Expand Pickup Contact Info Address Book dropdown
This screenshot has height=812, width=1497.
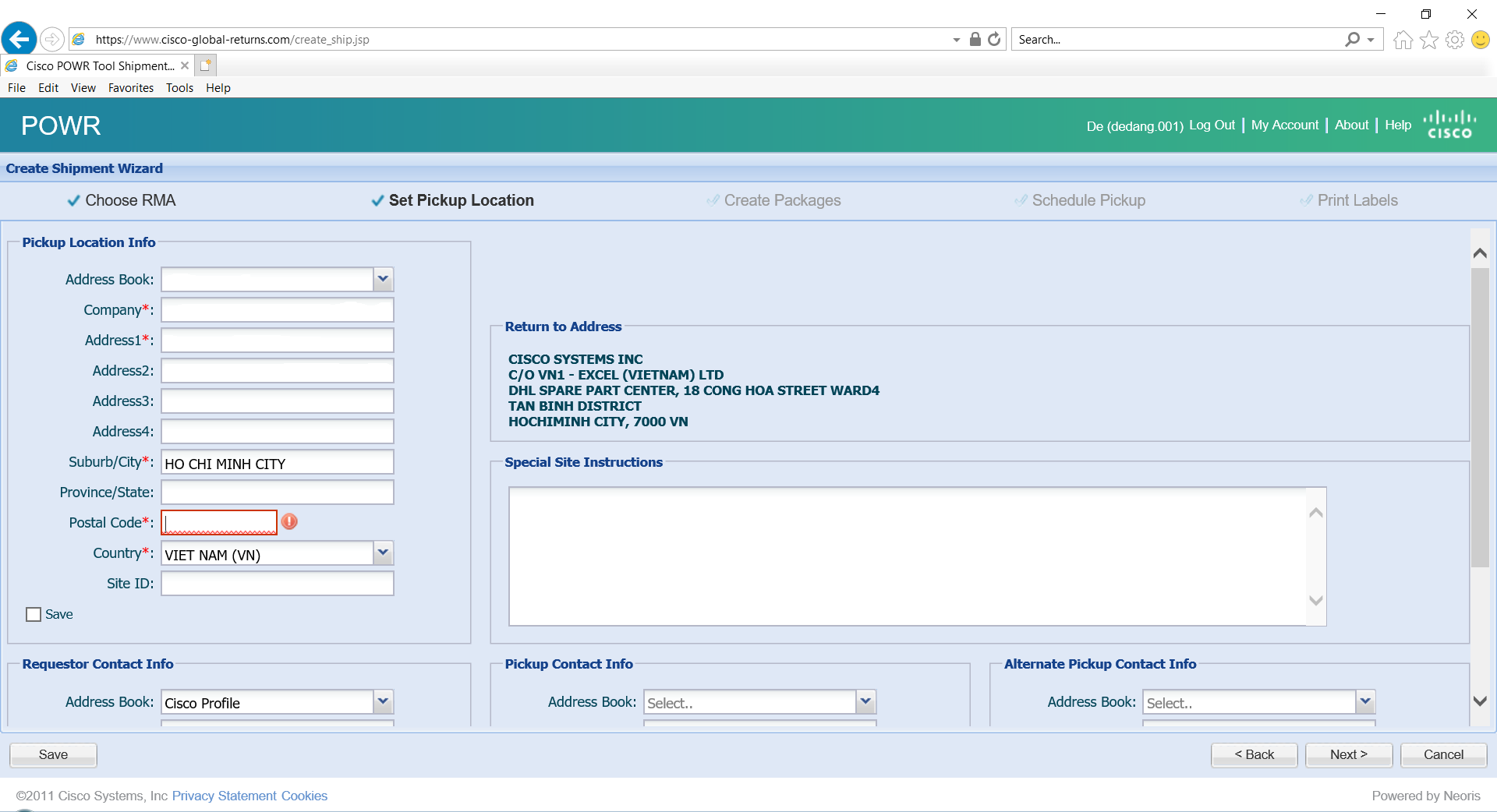click(x=865, y=701)
